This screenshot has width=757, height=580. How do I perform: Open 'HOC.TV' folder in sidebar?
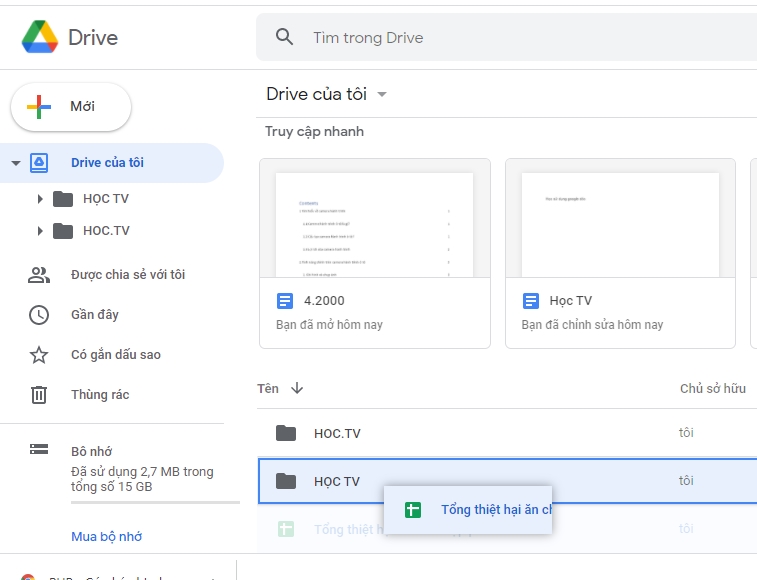[106, 231]
